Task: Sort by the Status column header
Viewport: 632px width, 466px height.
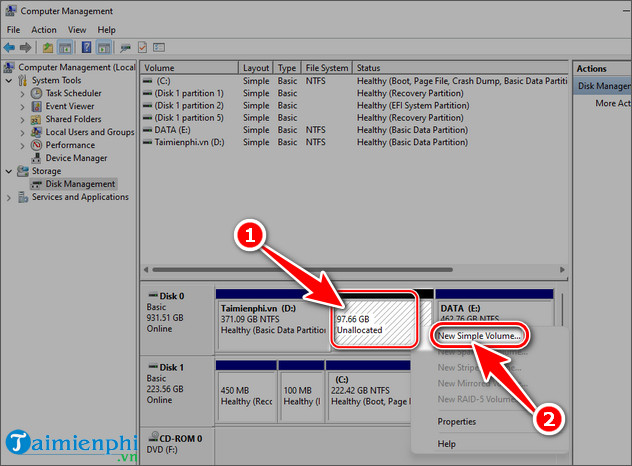Action: click(x=460, y=68)
